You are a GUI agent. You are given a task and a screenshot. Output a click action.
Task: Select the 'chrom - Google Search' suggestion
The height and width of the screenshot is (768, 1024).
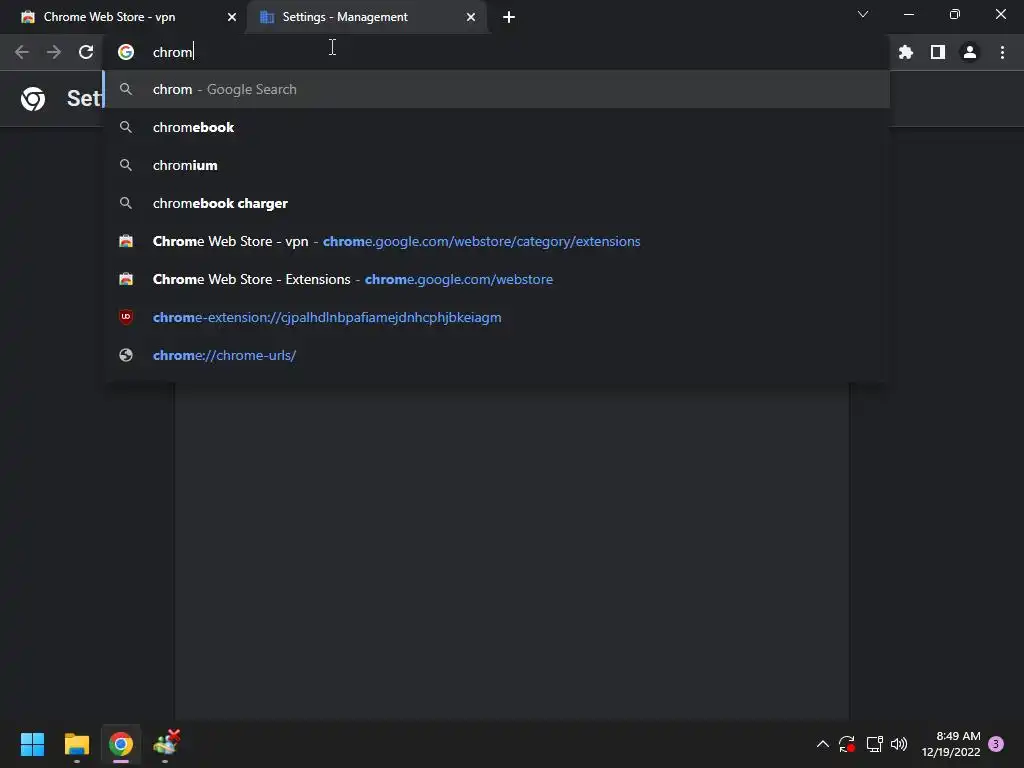coord(496,89)
